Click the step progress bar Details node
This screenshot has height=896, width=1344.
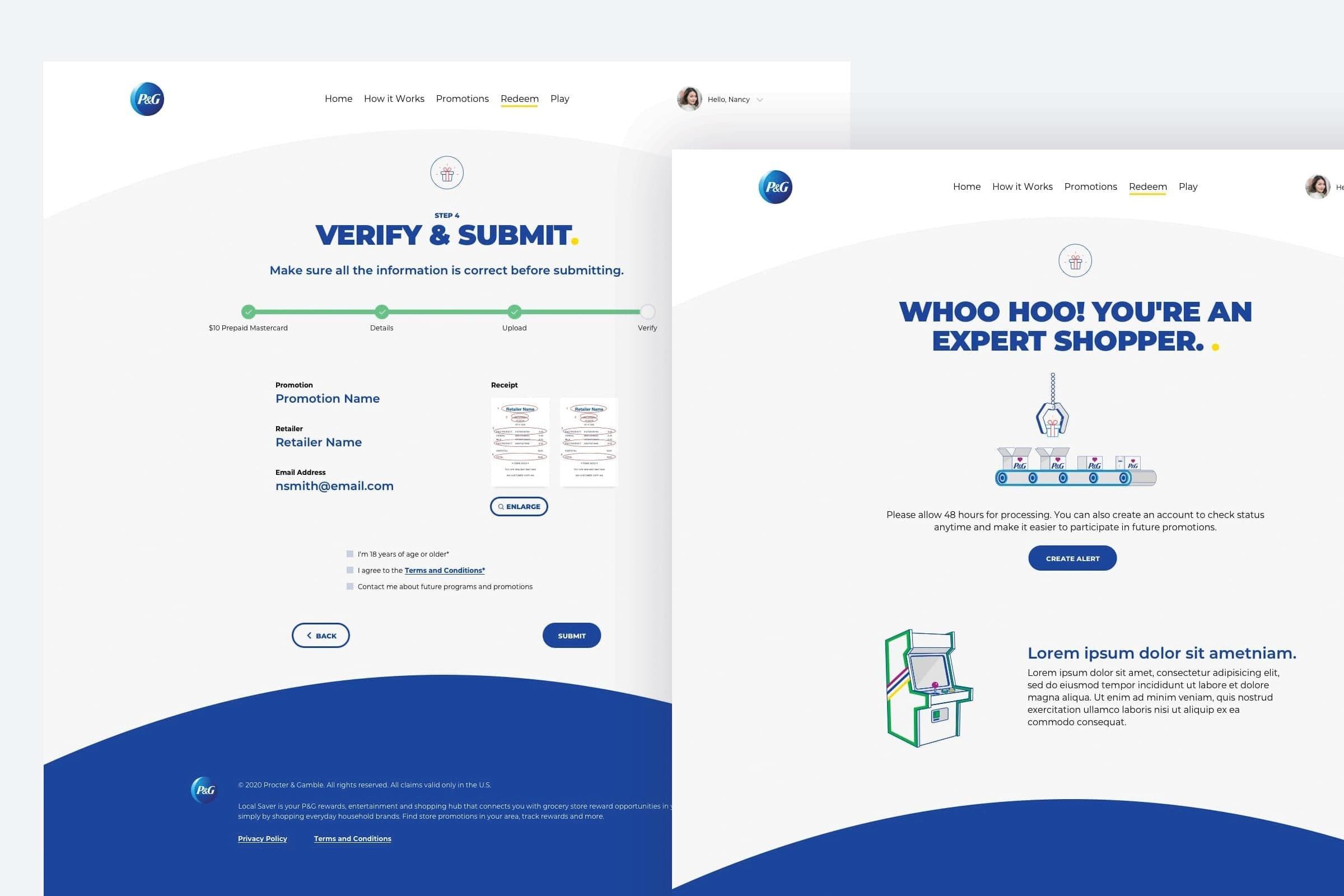coord(383,310)
